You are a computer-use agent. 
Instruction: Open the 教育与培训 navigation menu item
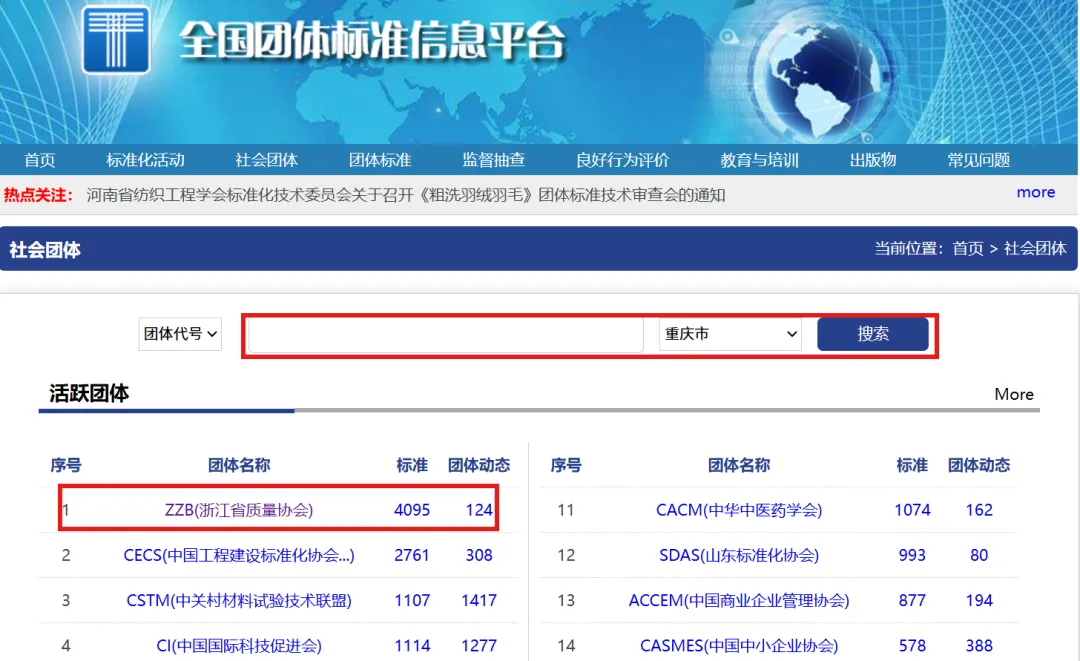(760, 160)
